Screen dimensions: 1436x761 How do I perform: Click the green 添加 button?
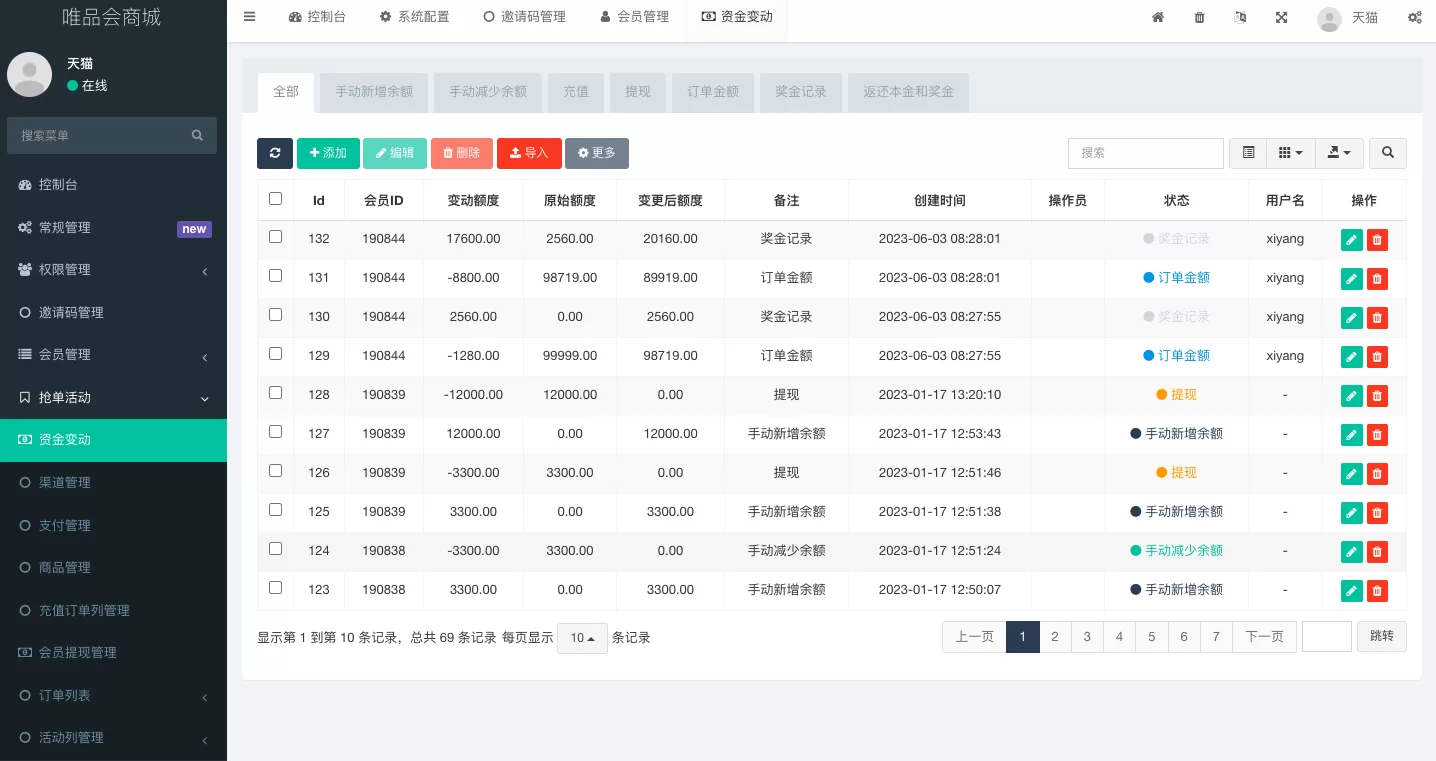tap(328, 153)
